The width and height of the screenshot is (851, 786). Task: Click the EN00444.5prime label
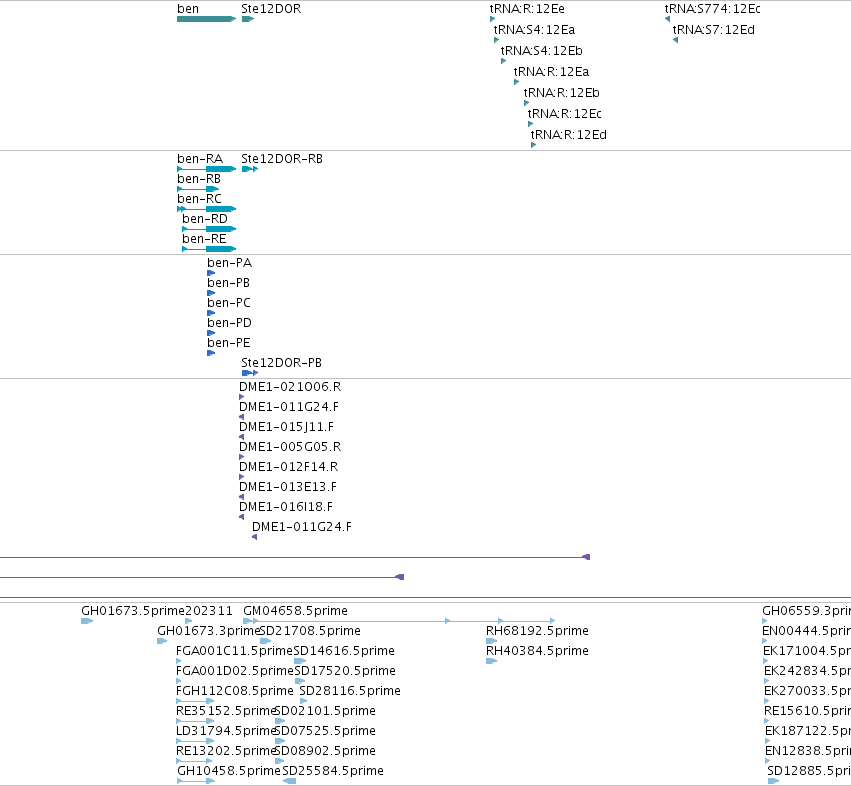coord(806,631)
